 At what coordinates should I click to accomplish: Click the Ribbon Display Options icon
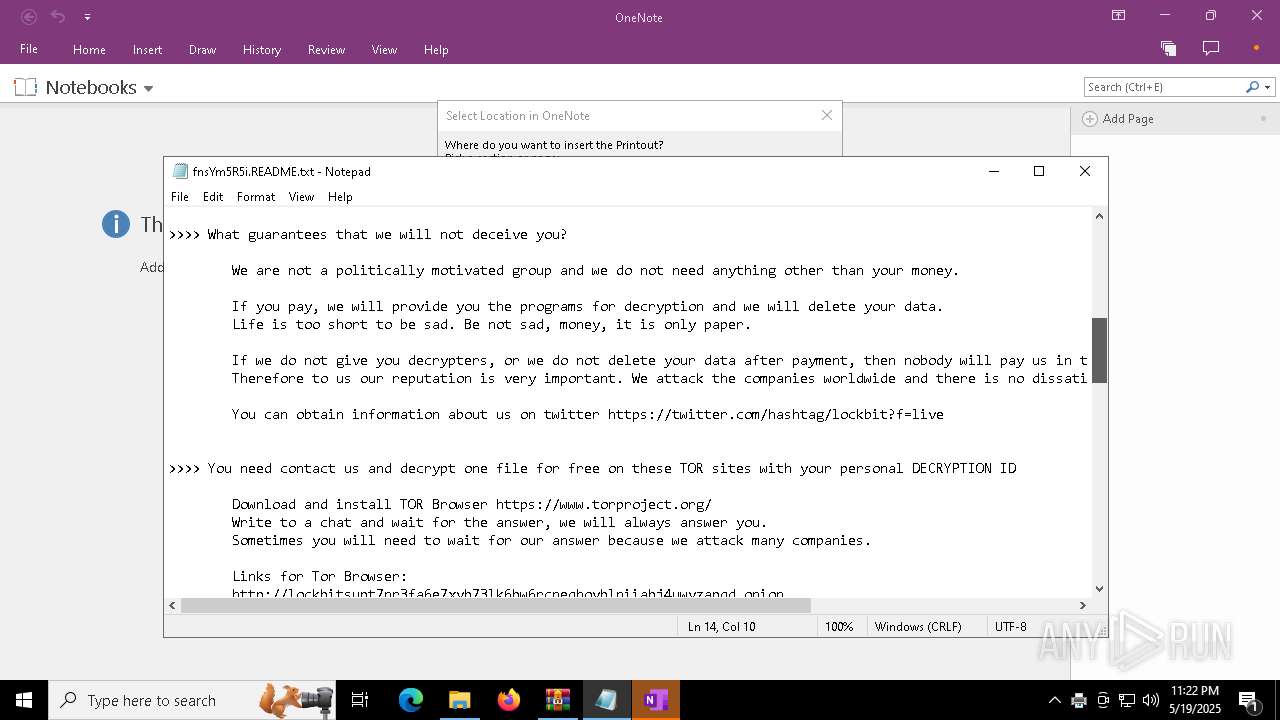point(1118,16)
